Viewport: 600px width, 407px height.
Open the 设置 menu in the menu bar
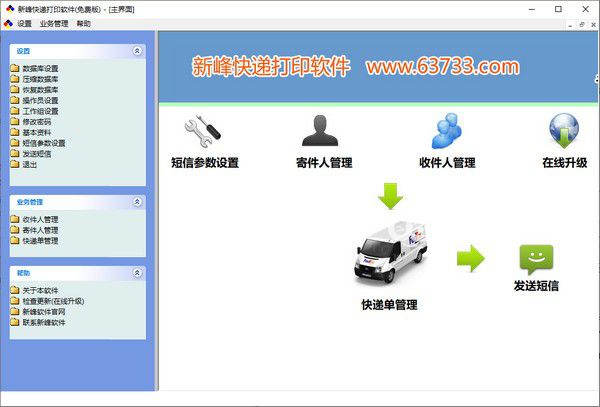(24, 24)
